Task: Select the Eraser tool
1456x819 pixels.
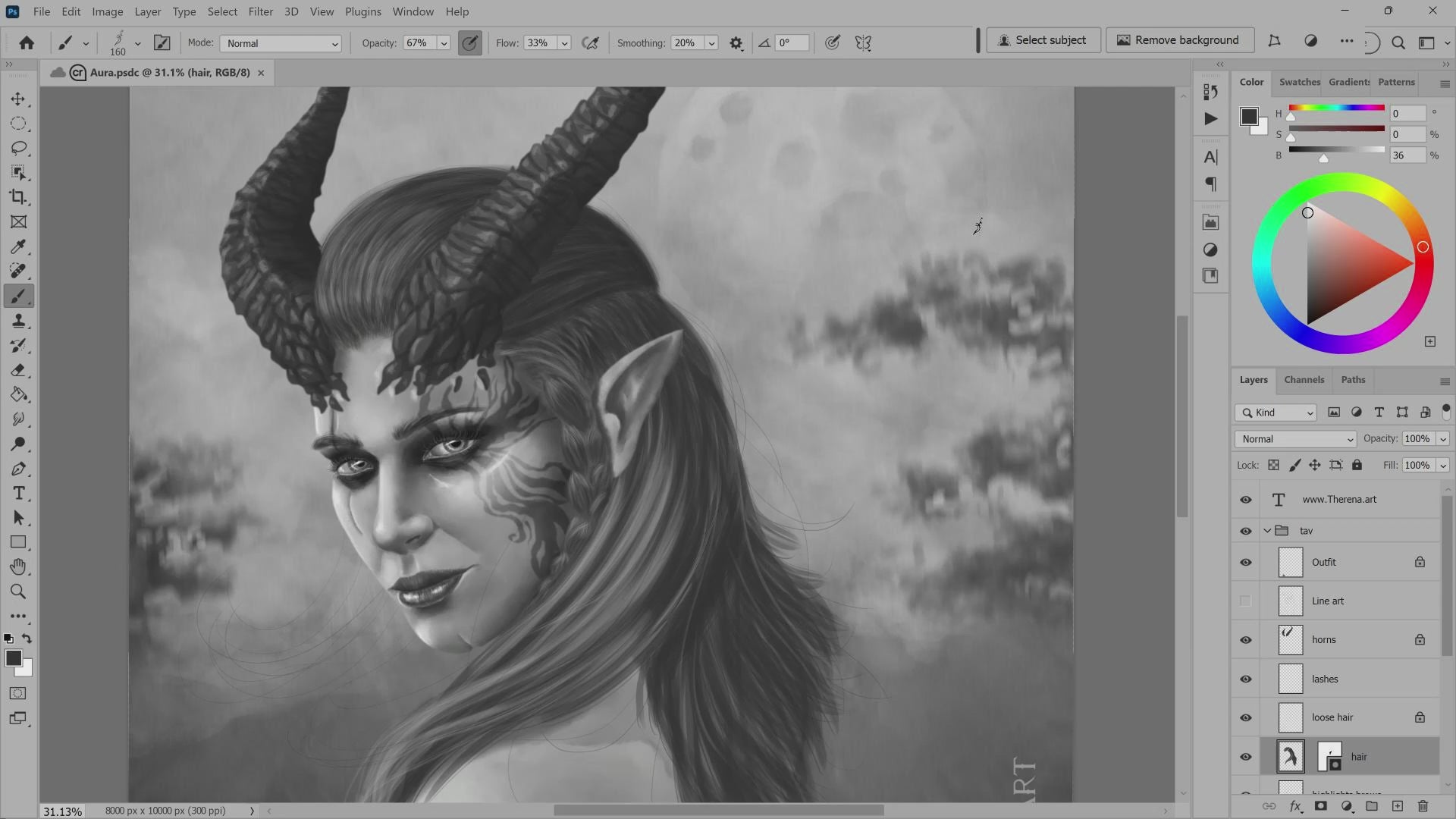Action: [x=18, y=370]
